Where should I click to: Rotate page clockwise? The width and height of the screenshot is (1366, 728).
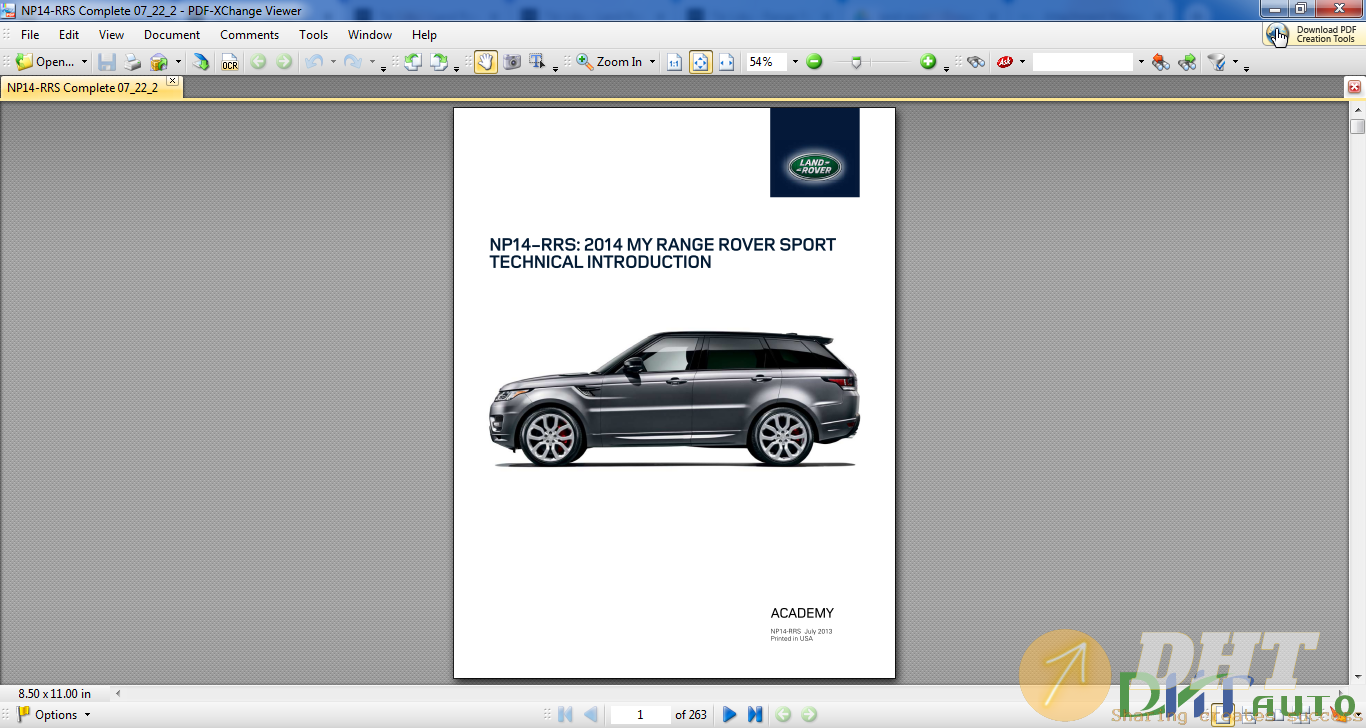439,62
